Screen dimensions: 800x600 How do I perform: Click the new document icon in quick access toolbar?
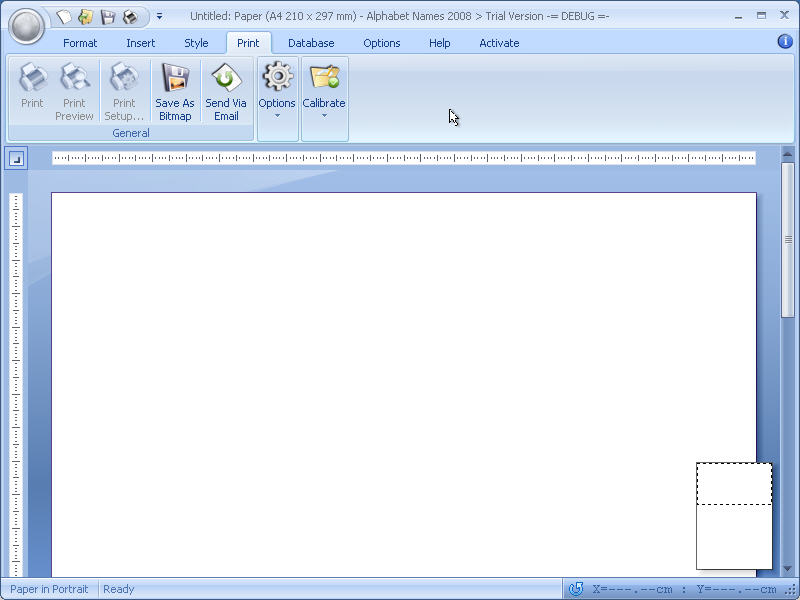[x=64, y=17]
